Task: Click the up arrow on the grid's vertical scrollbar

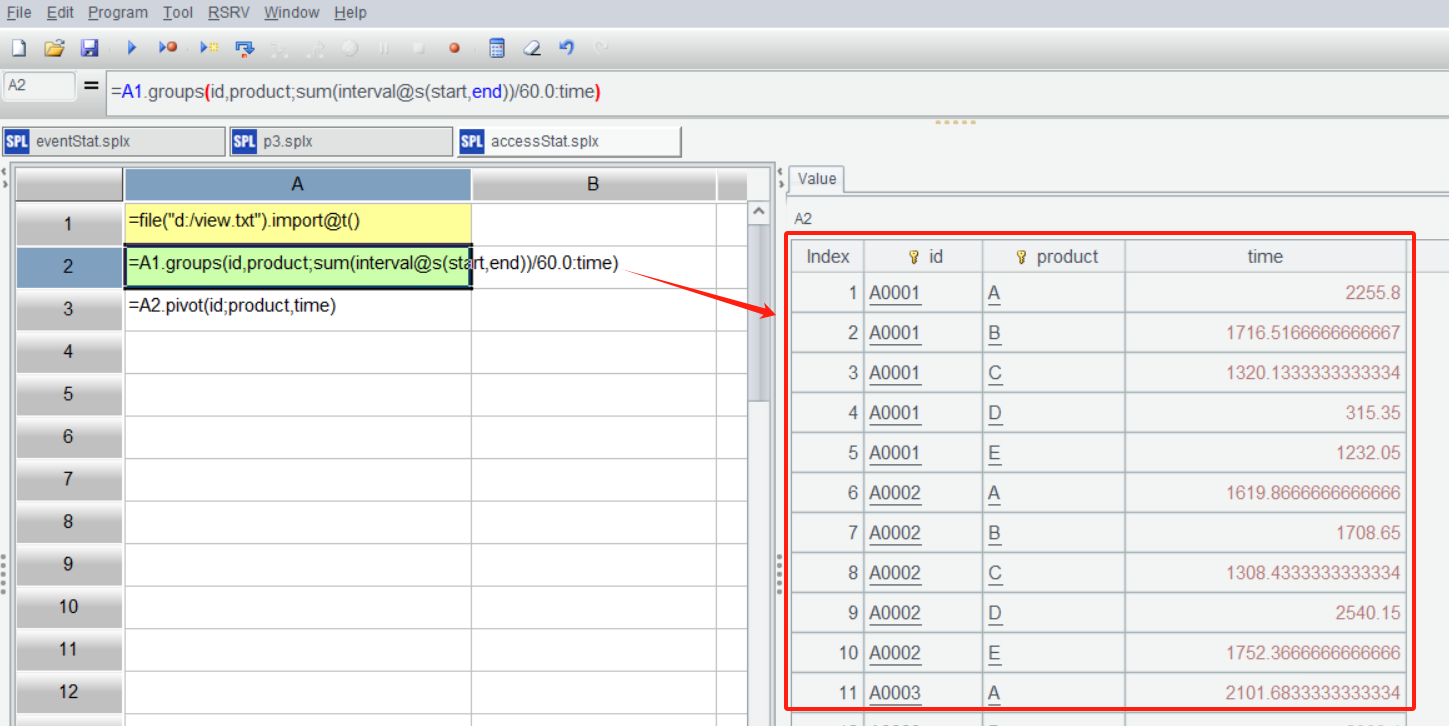Action: coord(758,213)
